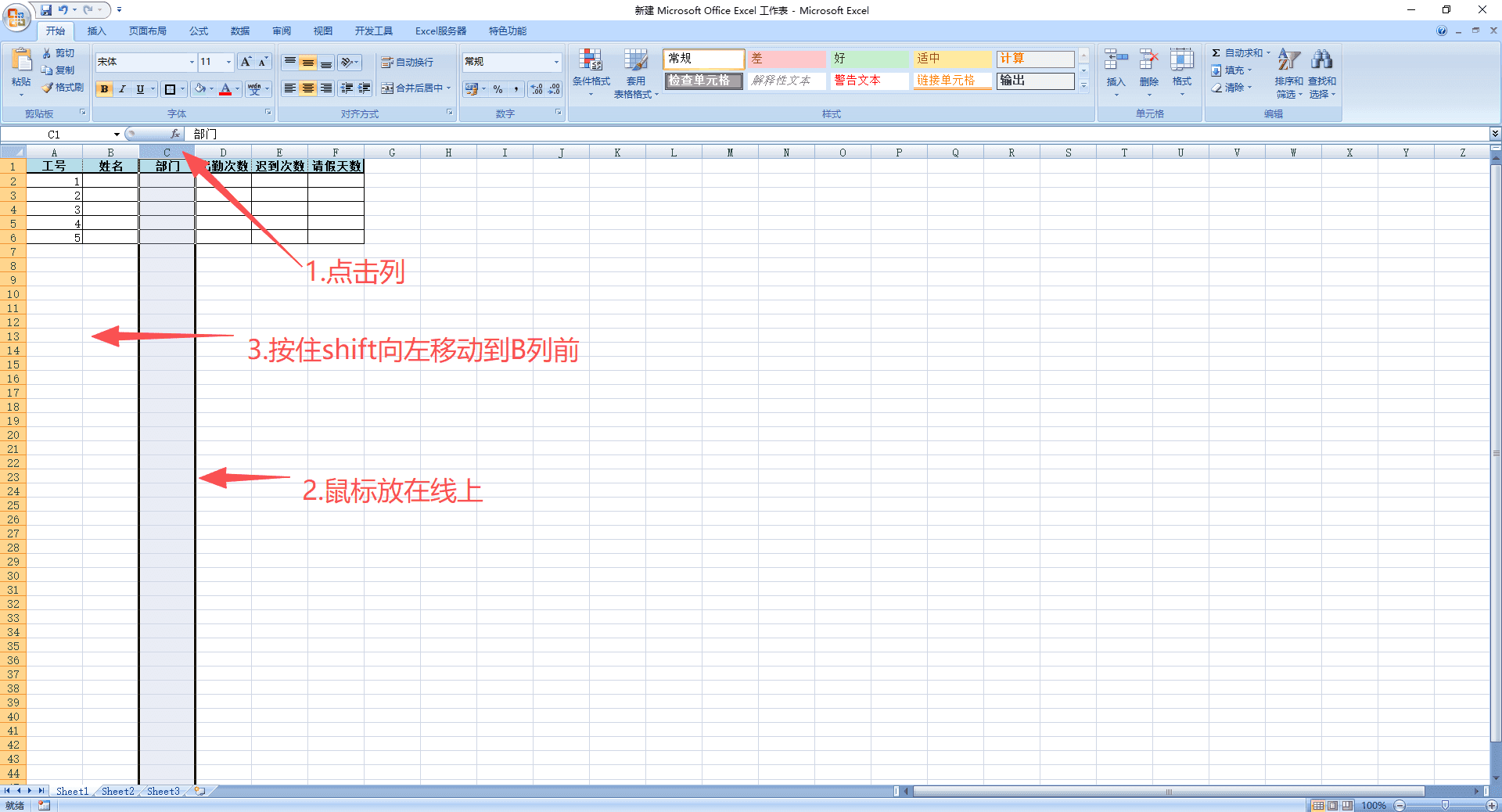Toggle align text right
Screen dimensions: 1502x812
click(x=326, y=88)
